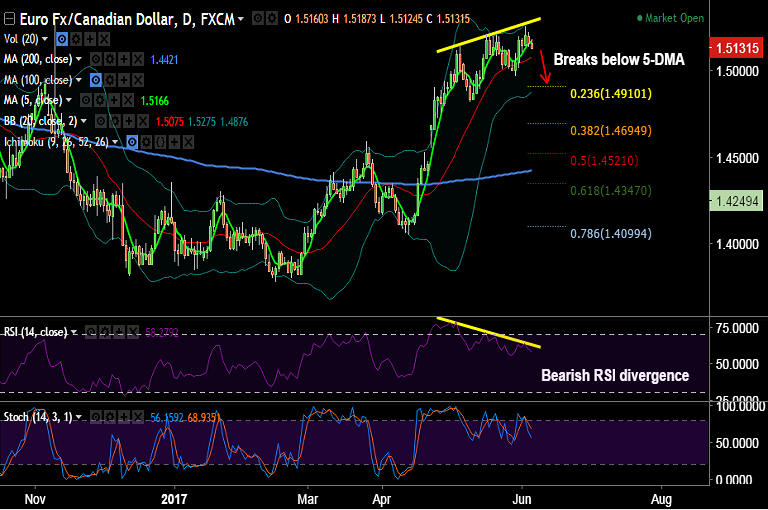Remove the Vol (20) indicator with X
The height and width of the screenshot is (510, 768).
click(x=104, y=39)
